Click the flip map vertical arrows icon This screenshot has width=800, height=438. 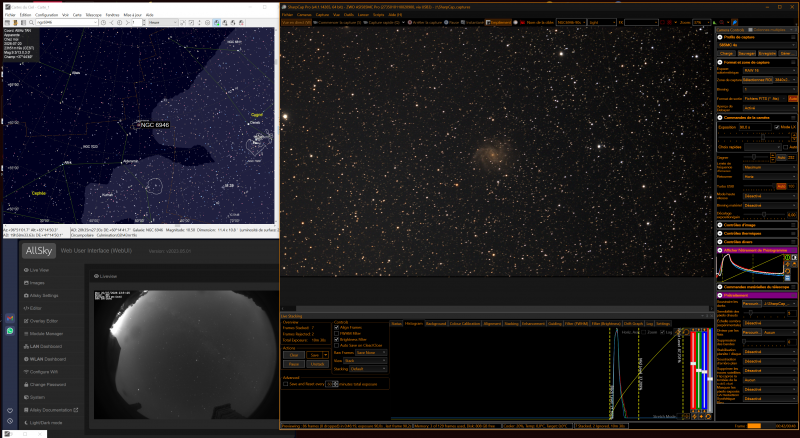[x=199, y=22]
